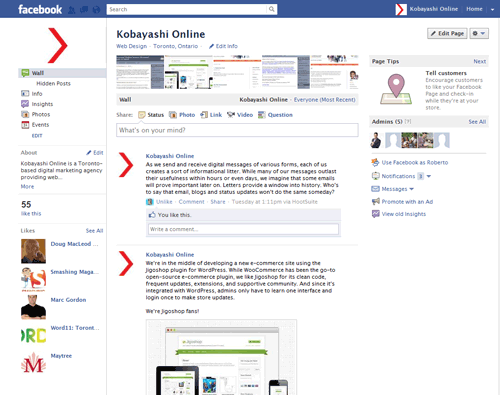Open messages icon in top bar
The height and width of the screenshot is (395, 500).
(x=84, y=10)
